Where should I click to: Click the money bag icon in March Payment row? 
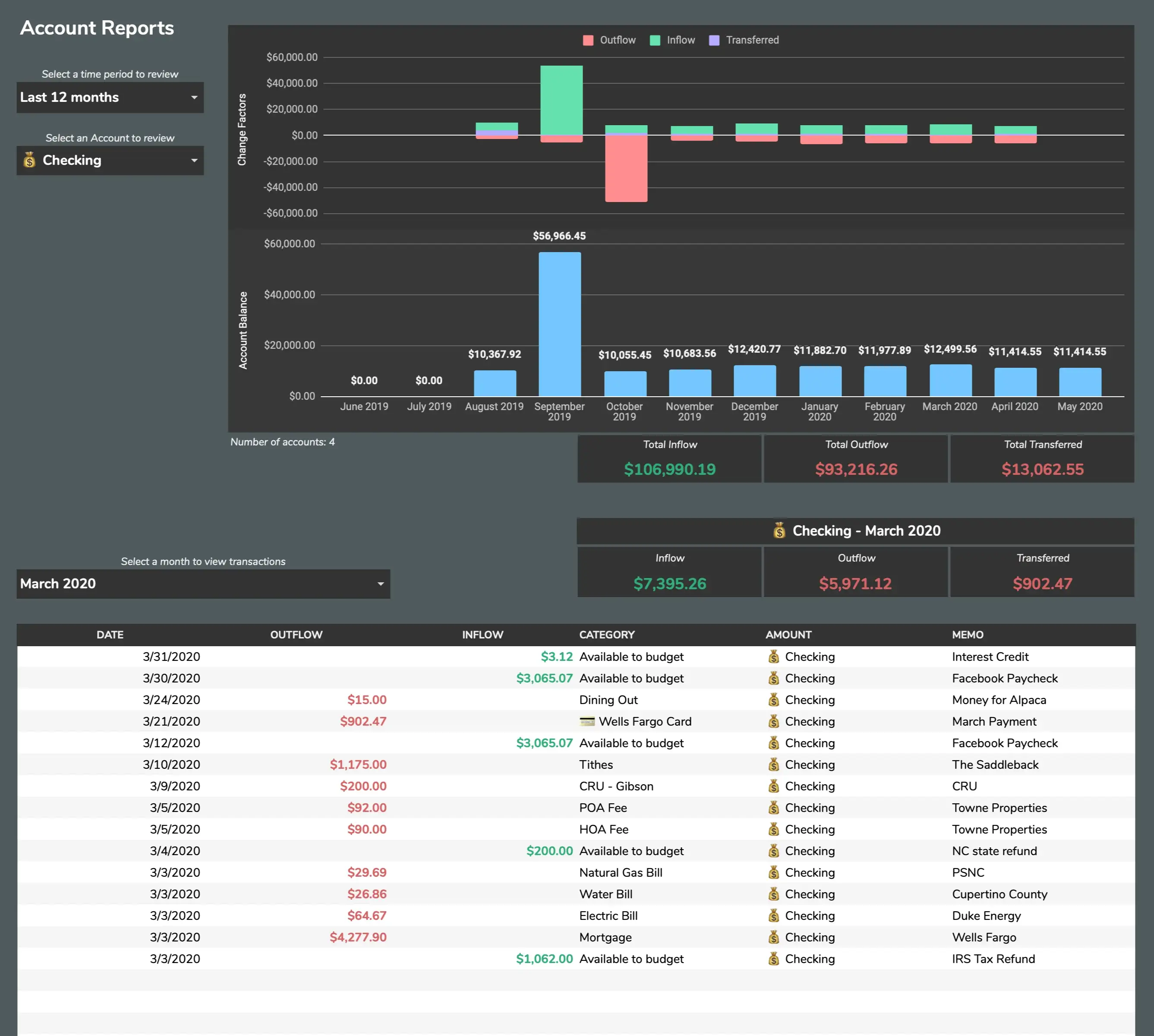pyautogui.click(x=773, y=721)
